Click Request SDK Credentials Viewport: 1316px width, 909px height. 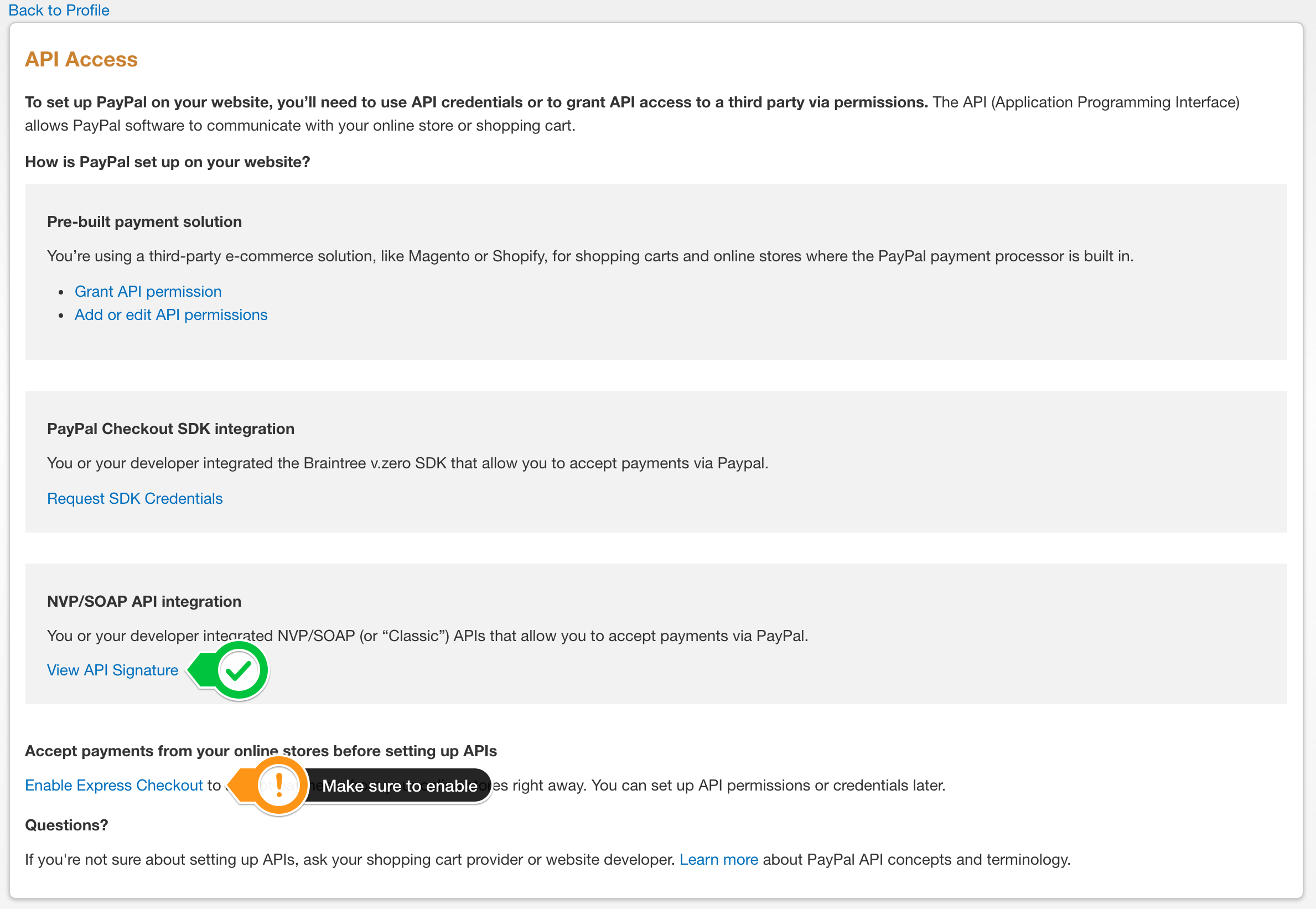tap(134, 498)
